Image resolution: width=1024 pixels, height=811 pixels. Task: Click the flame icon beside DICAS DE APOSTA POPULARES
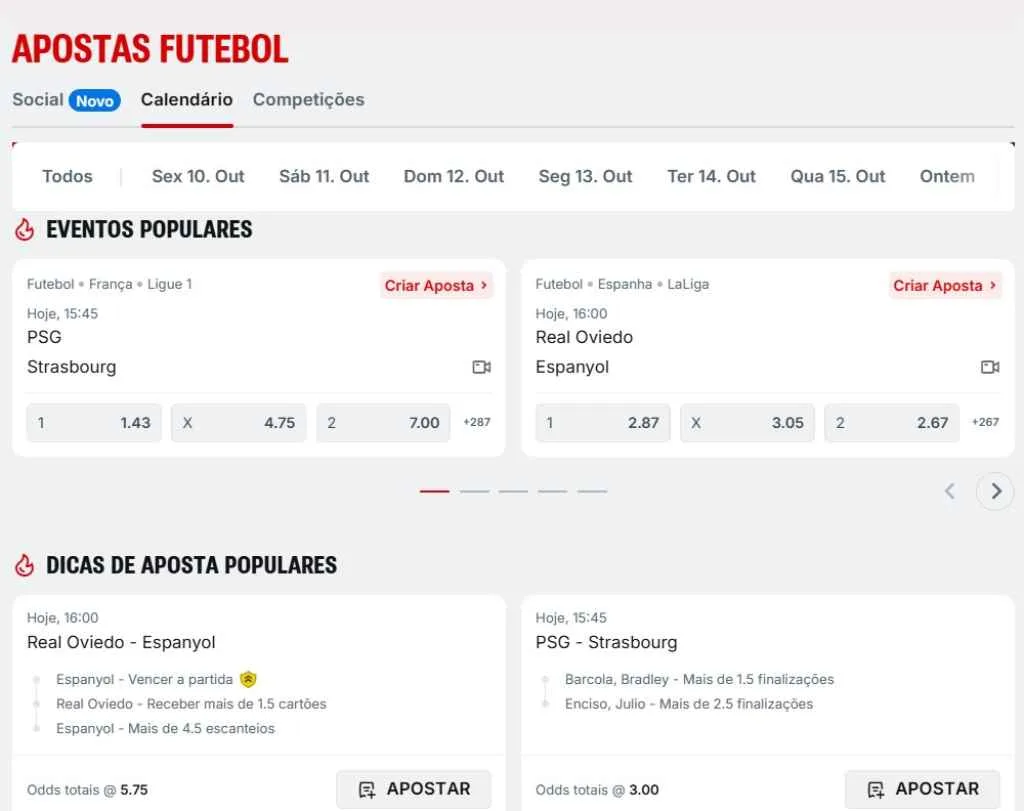25,565
